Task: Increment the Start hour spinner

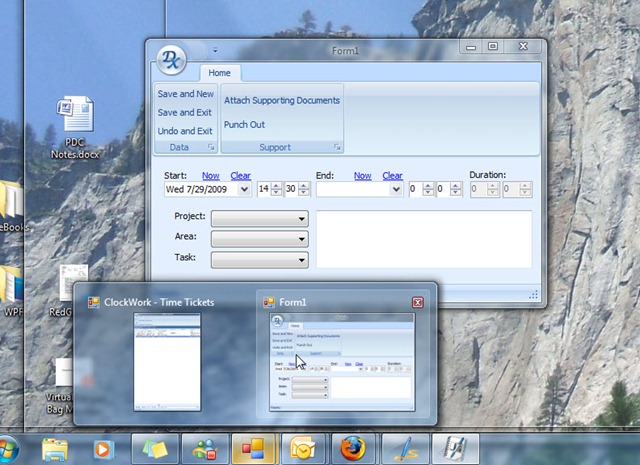Action: pos(276,186)
